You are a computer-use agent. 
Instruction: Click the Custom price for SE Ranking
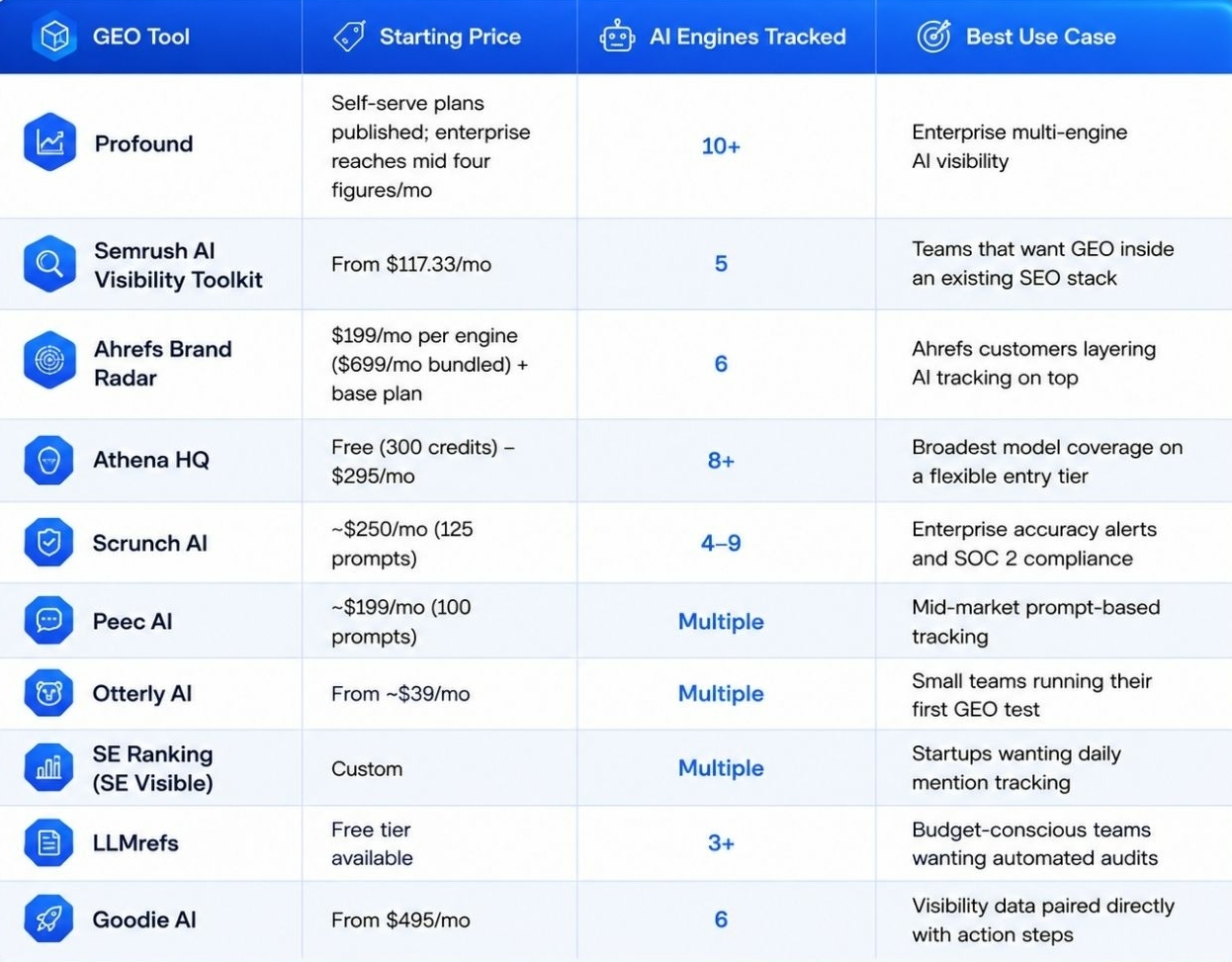click(367, 768)
